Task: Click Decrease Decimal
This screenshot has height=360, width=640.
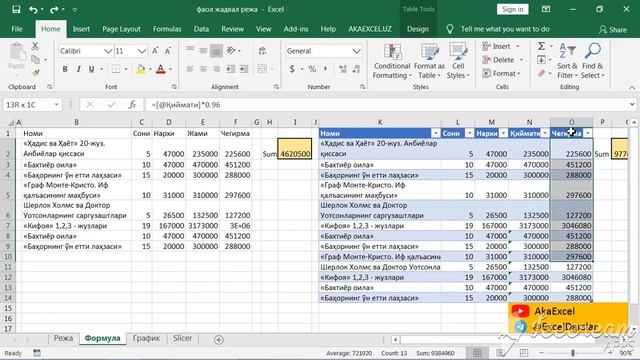Action: tap(356, 69)
